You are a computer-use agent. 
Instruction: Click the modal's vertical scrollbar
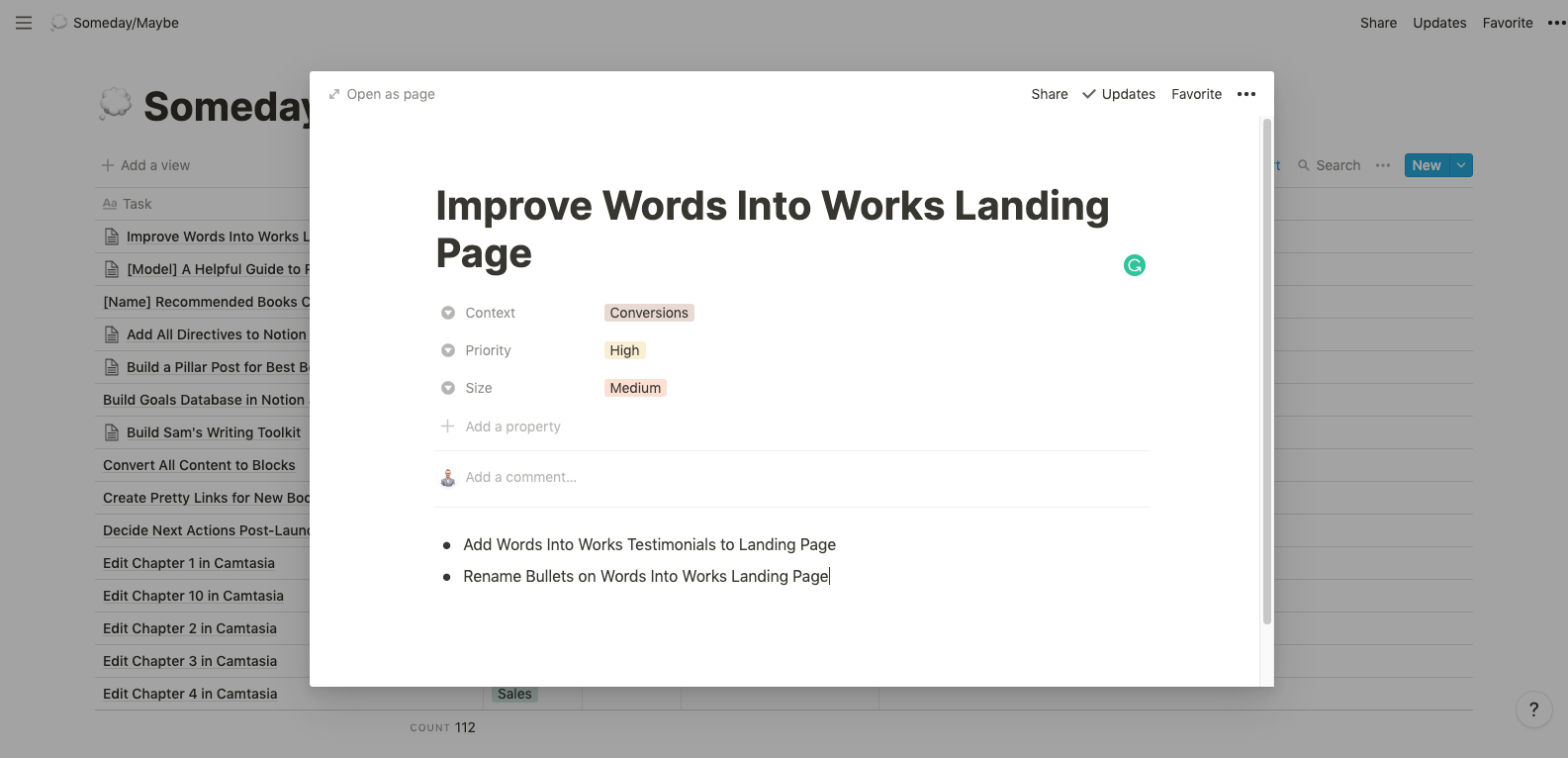(x=1266, y=372)
